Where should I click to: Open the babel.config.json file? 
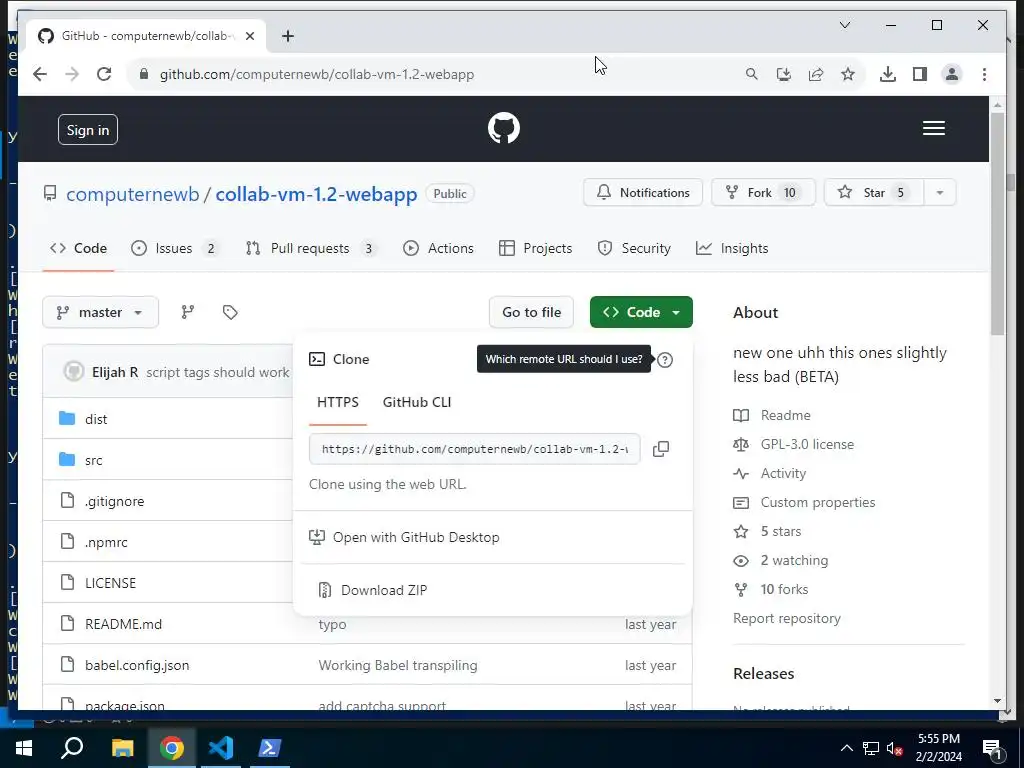[x=137, y=665]
